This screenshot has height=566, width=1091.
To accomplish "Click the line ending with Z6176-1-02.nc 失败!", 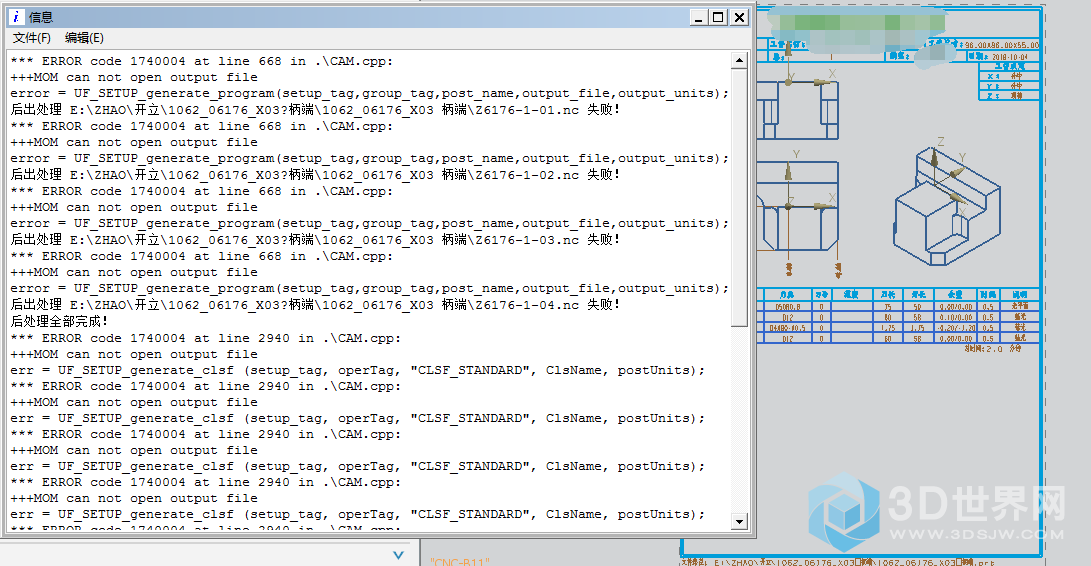I will [x=314, y=175].
